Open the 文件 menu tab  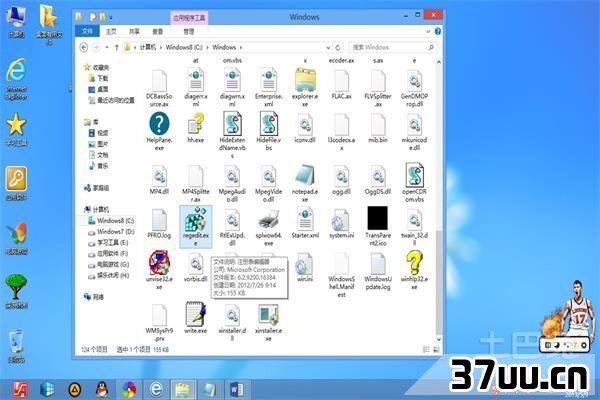(x=87, y=31)
